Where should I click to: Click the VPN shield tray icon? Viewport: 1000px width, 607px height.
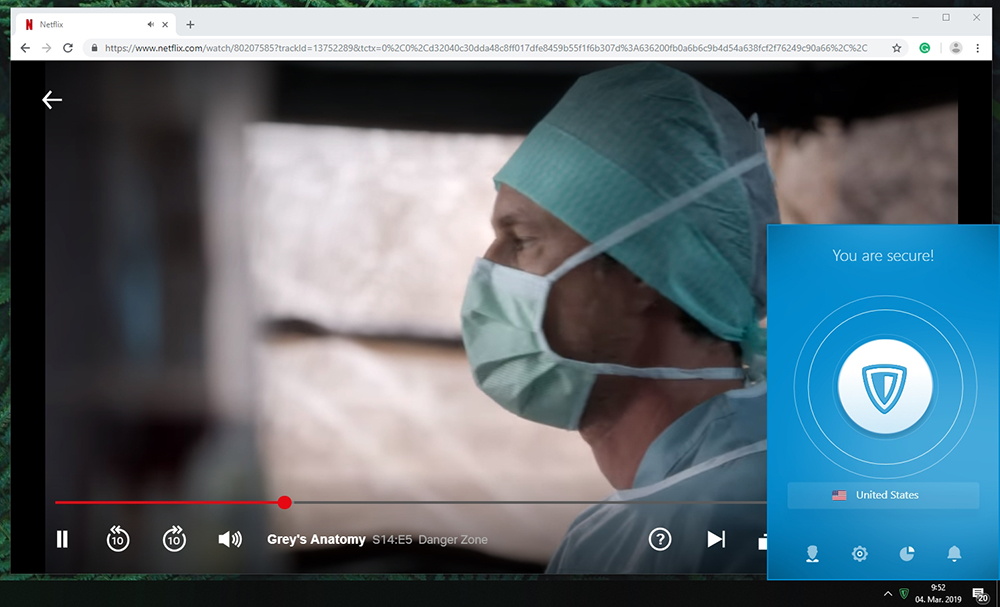903,594
